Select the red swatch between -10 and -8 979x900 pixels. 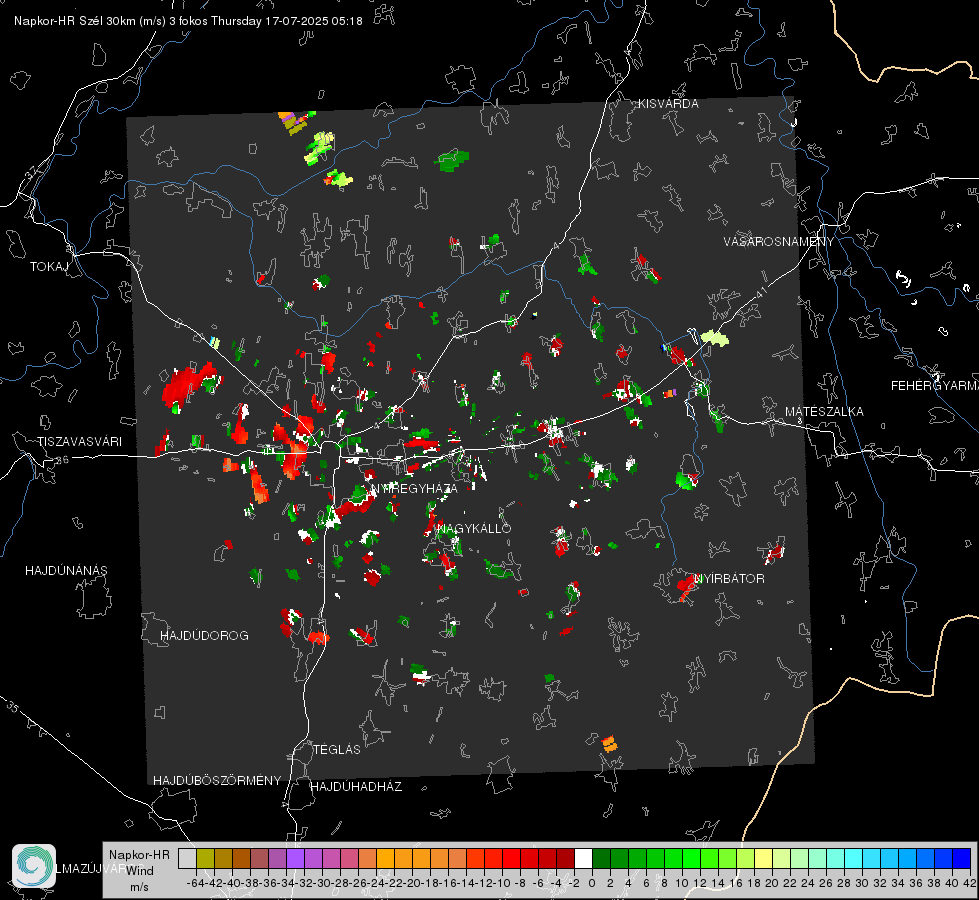tap(511, 858)
